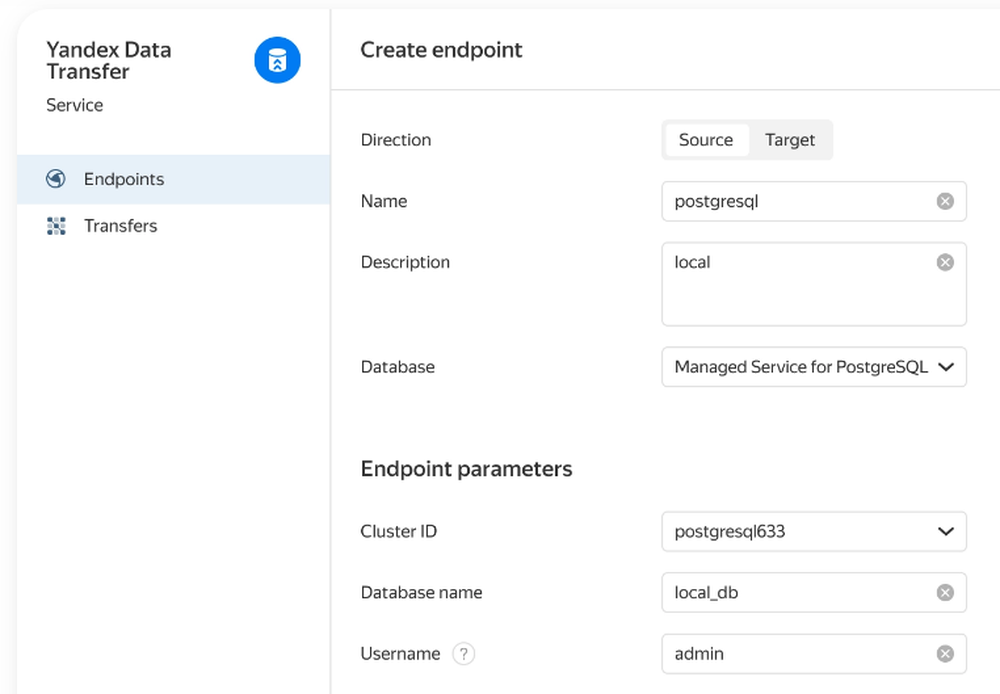Expand the Cluster ID dropdown
This screenshot has width=1000, height=694.
point(814,531)
